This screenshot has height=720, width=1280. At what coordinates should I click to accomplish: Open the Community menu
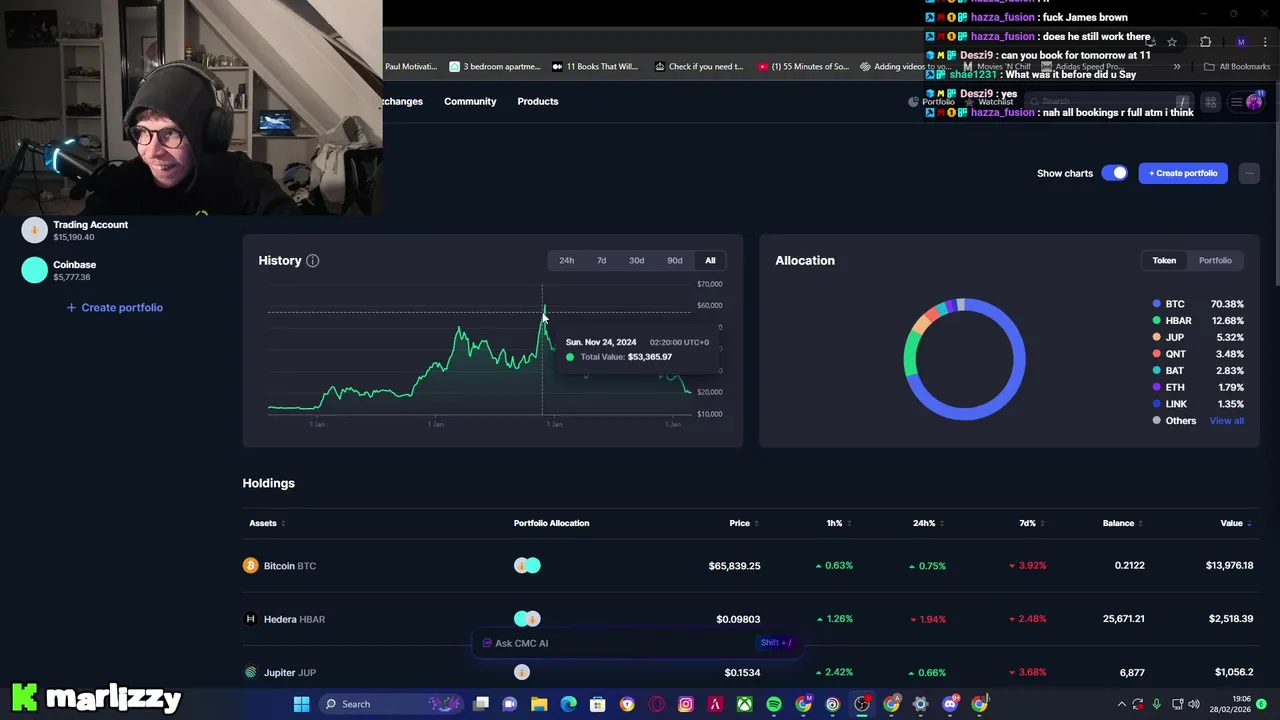coord(470,101)
